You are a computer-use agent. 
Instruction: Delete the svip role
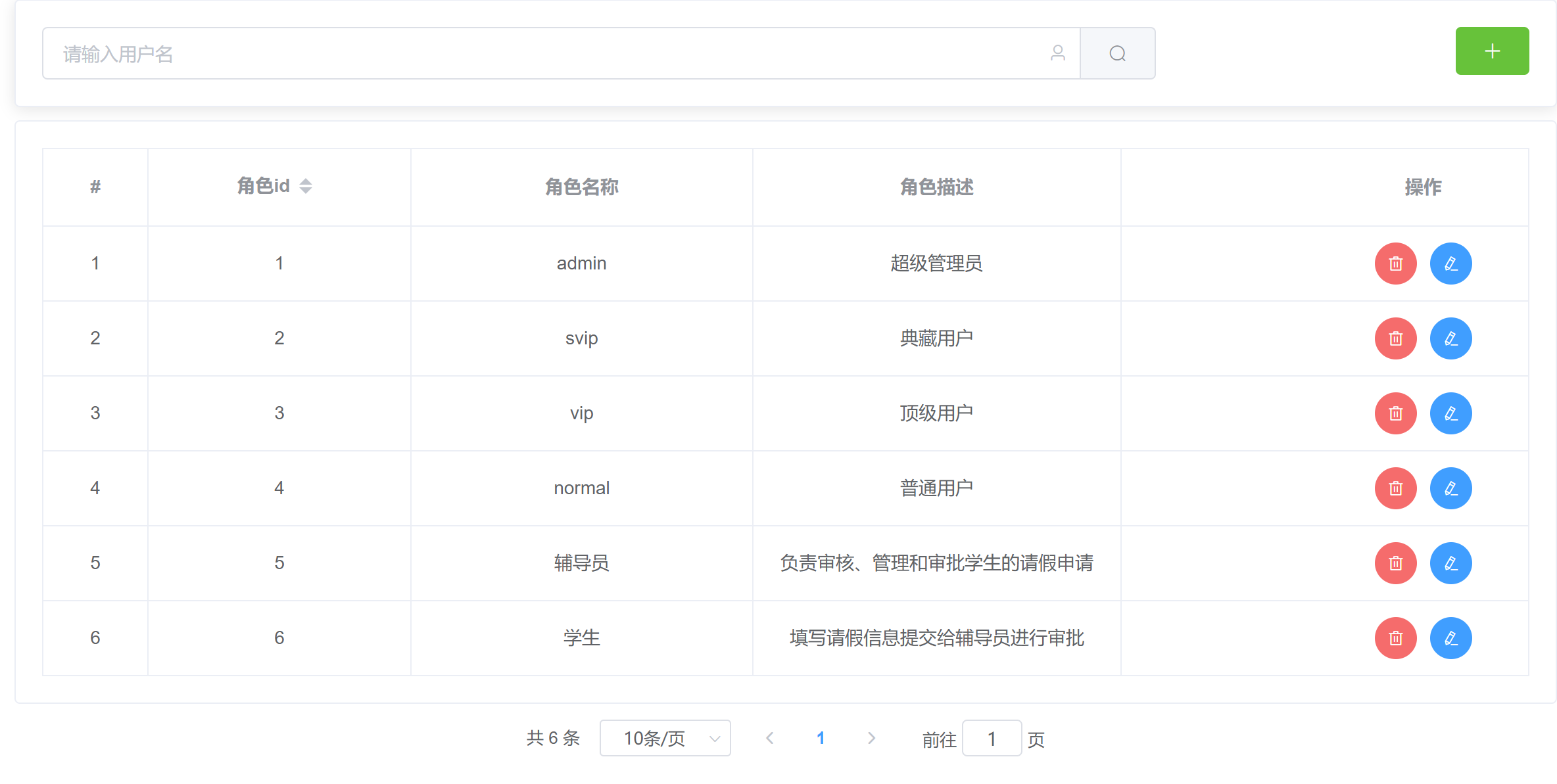[1395, 338]
